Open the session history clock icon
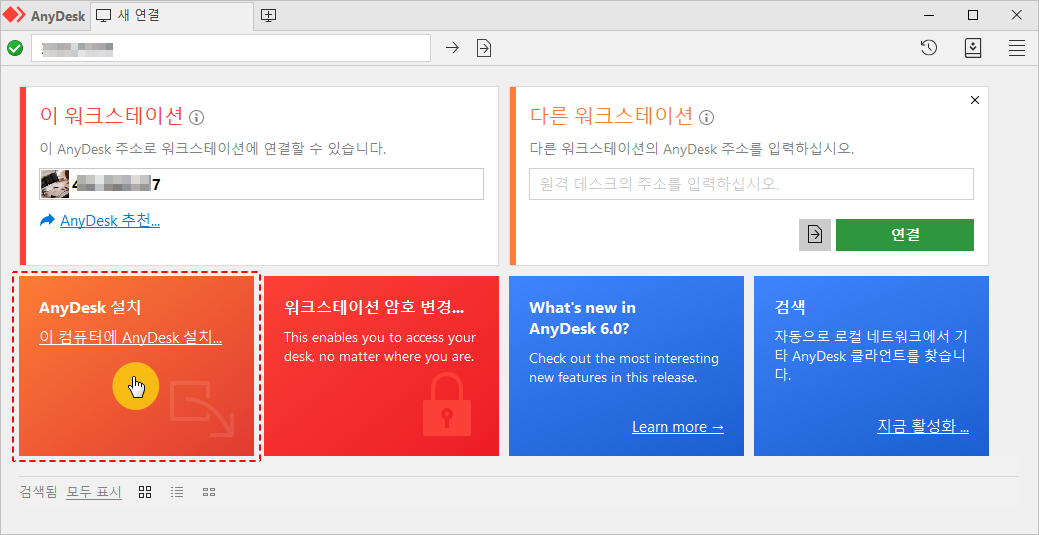 [x=929, y=48]
